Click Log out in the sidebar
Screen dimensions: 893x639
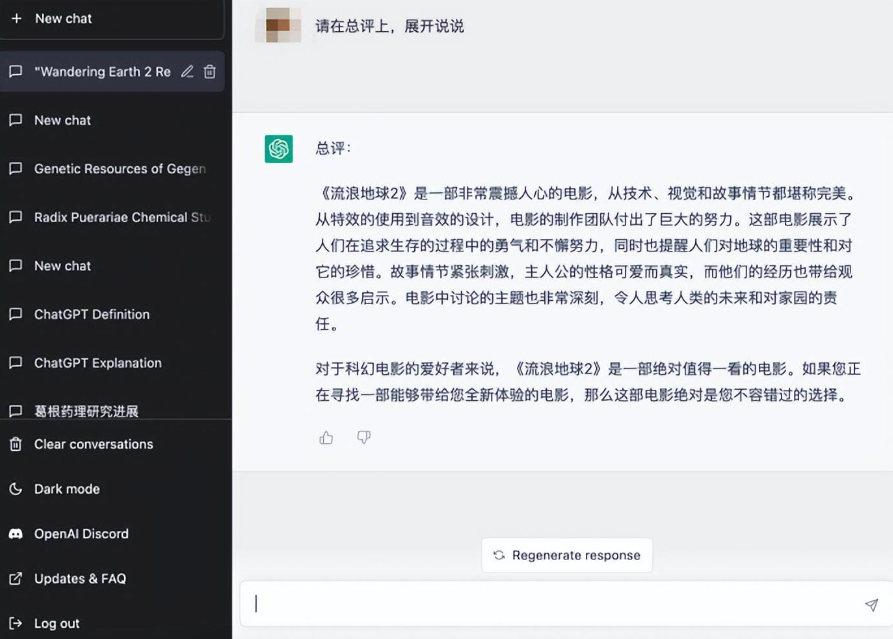coord(56,623)
